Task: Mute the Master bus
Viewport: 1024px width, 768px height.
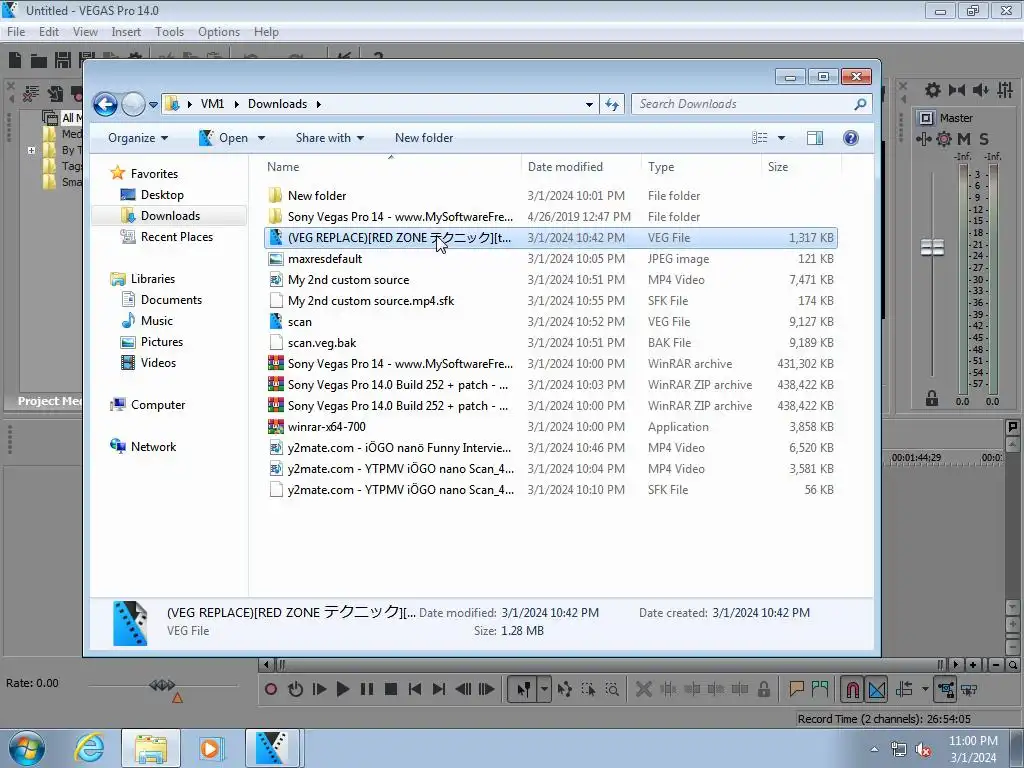Action: (x=964, y=138)
